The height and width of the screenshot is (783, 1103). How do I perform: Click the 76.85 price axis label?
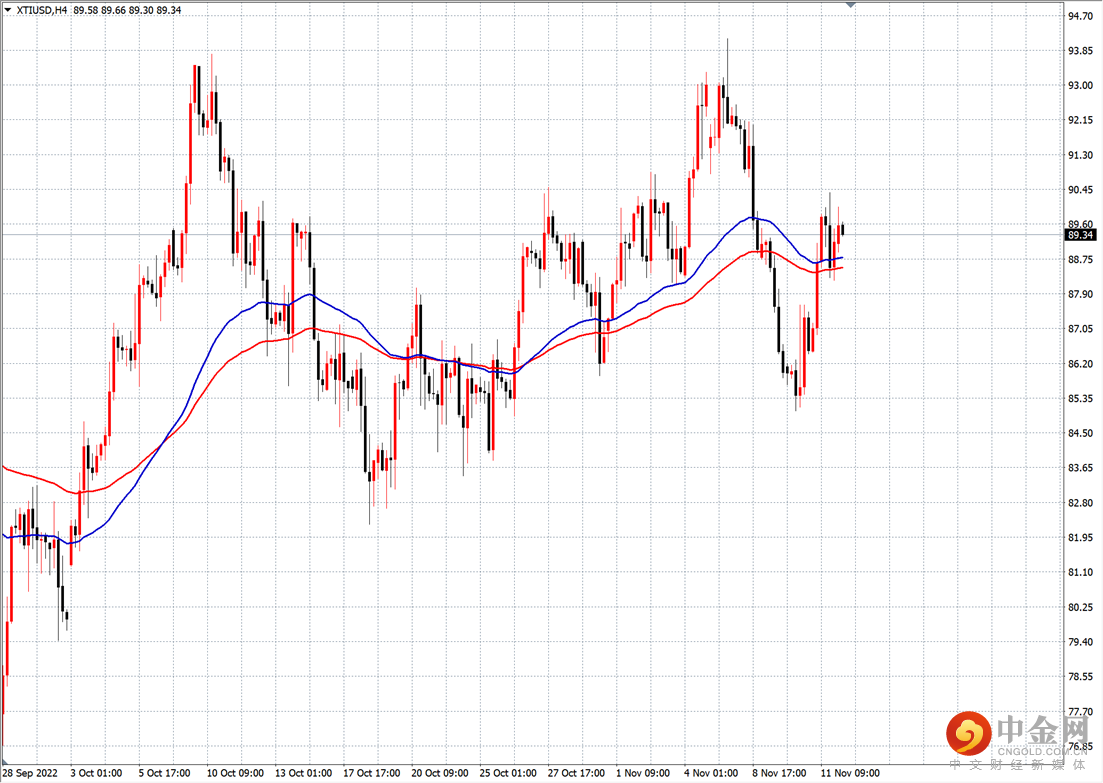click(1080, 746)
